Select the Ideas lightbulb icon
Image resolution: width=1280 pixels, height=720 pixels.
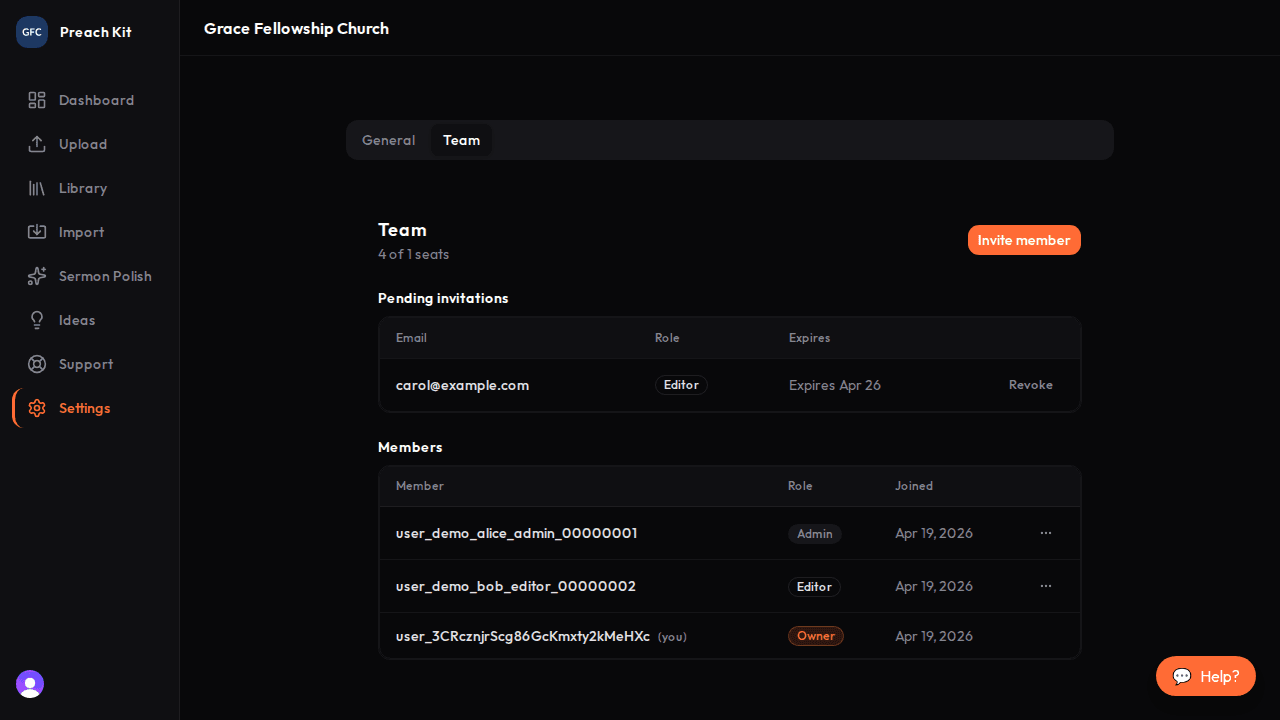coord(37,320)
